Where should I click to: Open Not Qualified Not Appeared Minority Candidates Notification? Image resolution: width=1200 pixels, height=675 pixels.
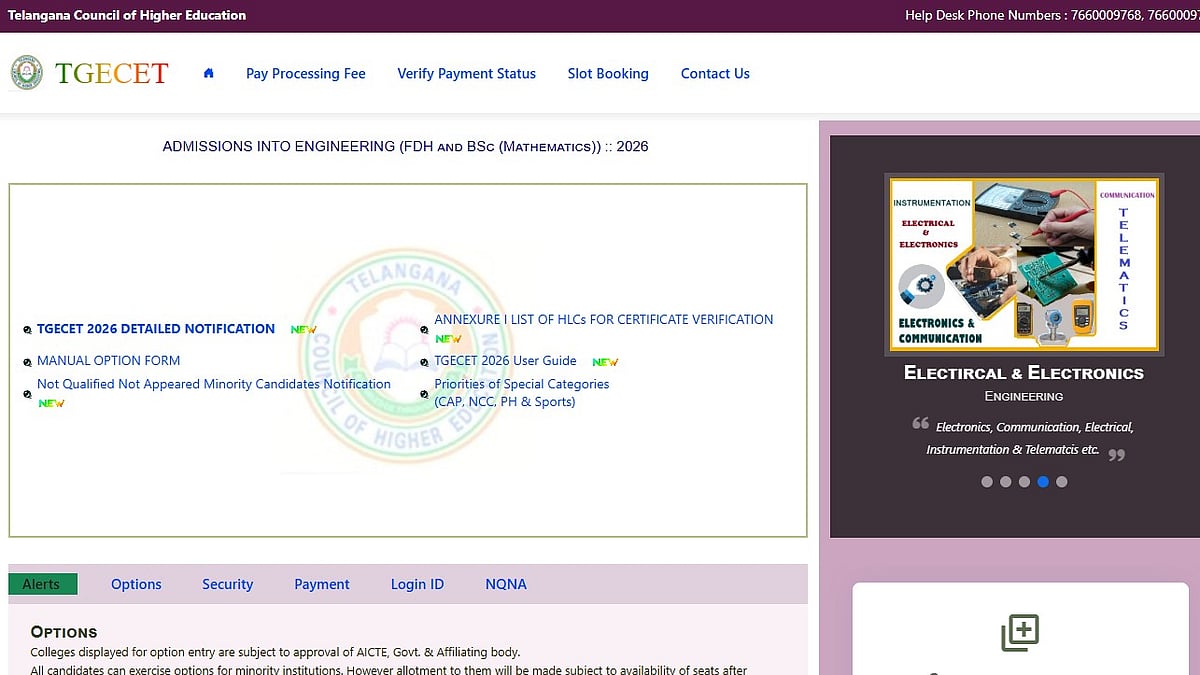214,384
